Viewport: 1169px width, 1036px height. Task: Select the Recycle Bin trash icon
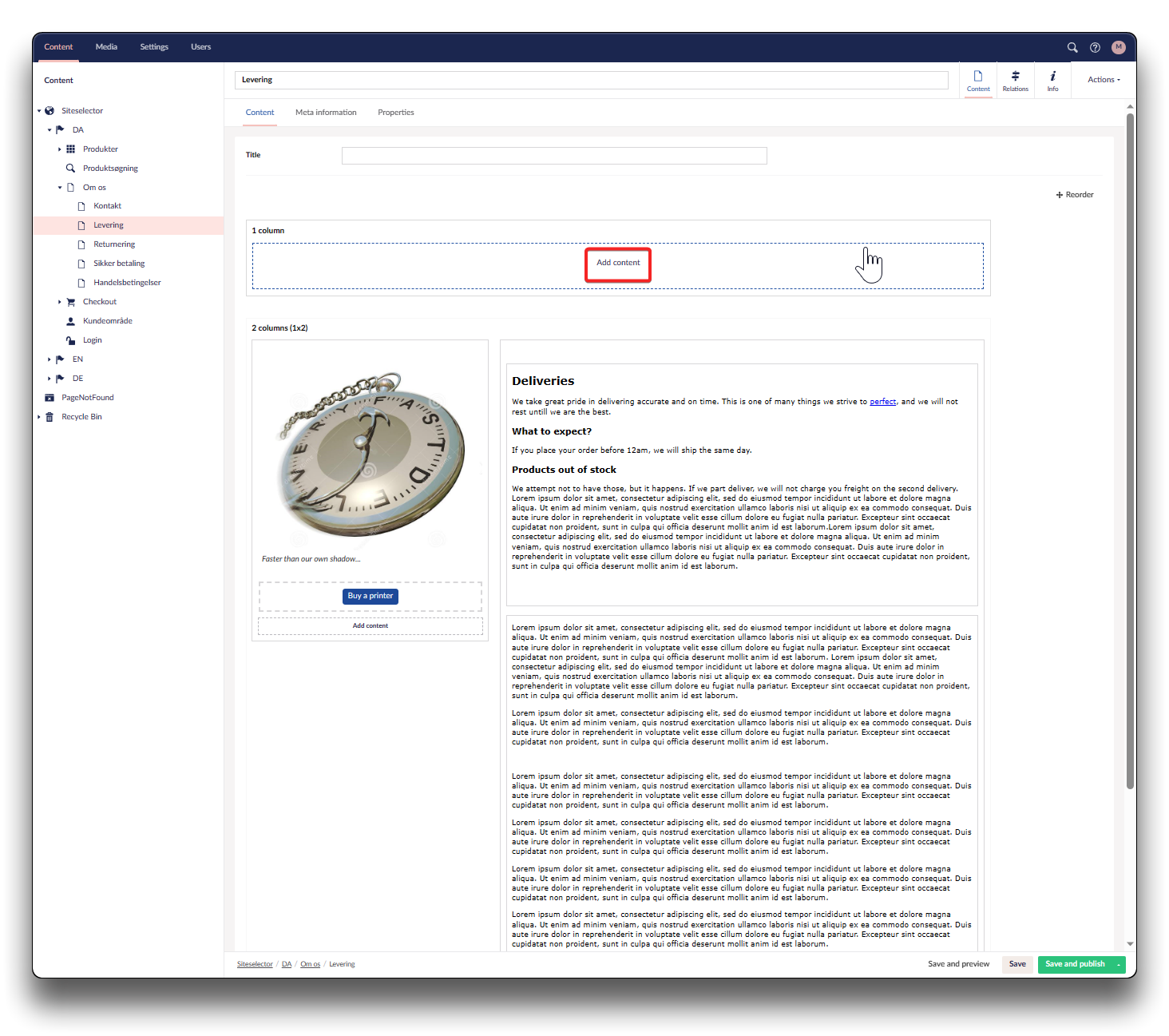(50, 417)
